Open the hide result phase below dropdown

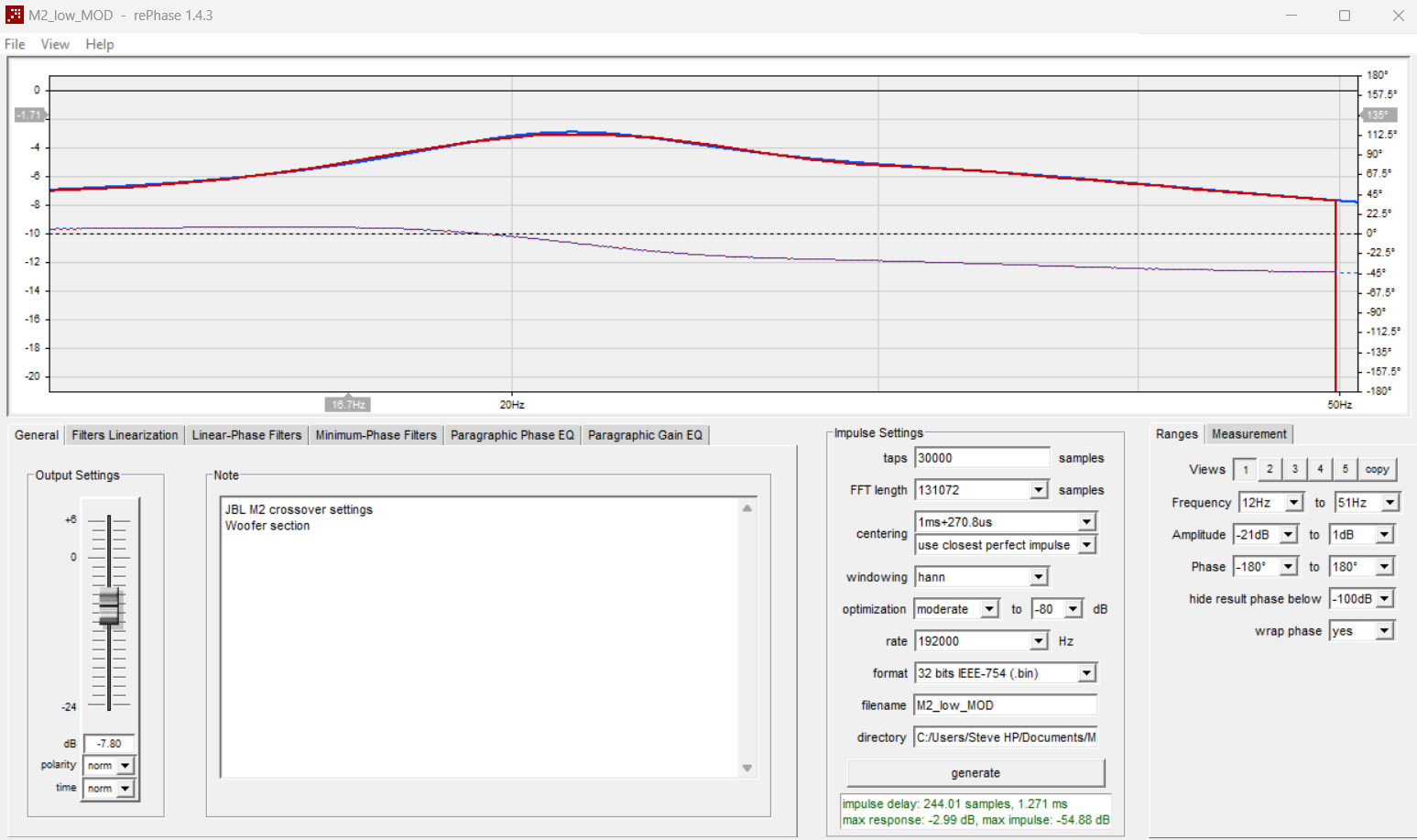tap(1384, 599)
